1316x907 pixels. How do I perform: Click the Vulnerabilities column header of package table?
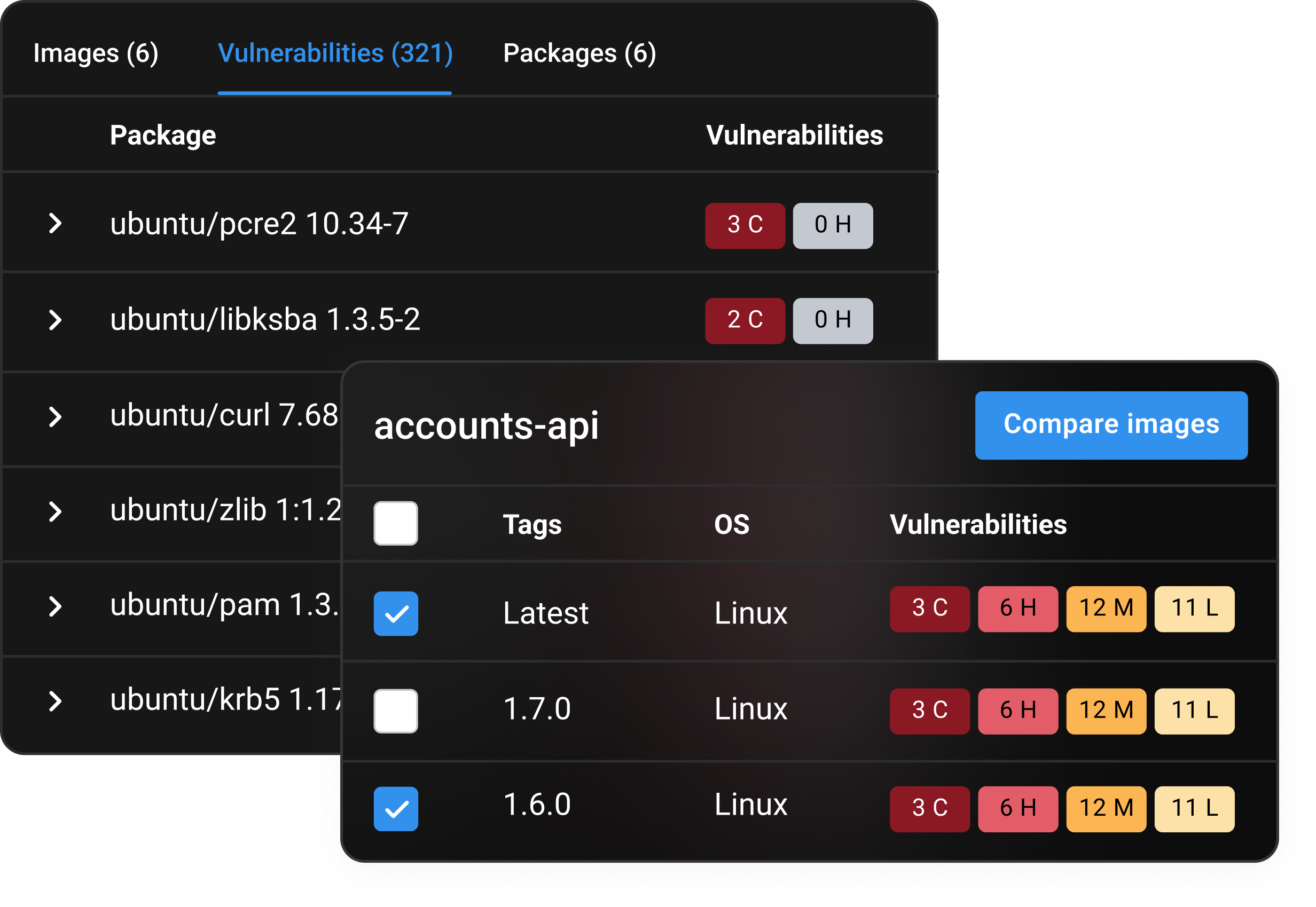794,135
